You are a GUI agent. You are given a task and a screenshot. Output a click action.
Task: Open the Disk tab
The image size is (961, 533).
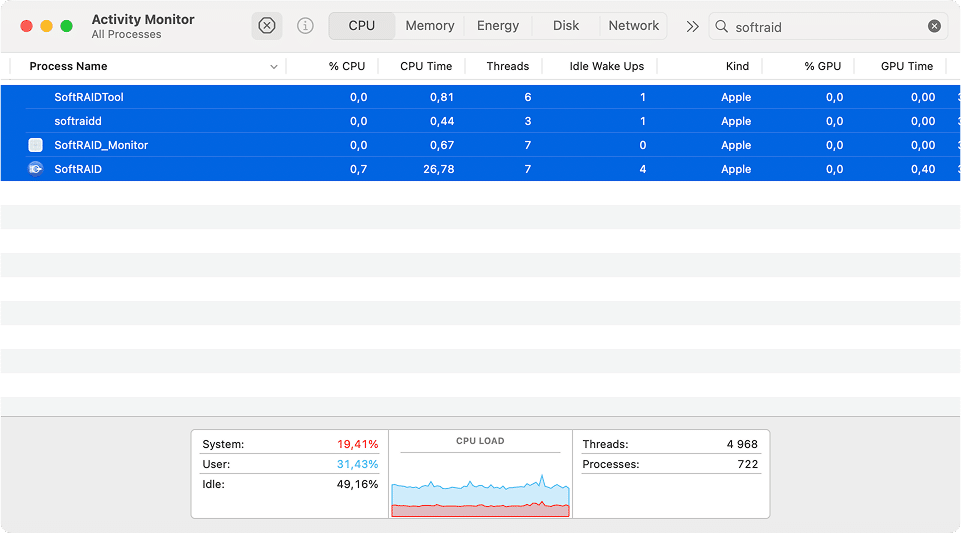point(566,26)
